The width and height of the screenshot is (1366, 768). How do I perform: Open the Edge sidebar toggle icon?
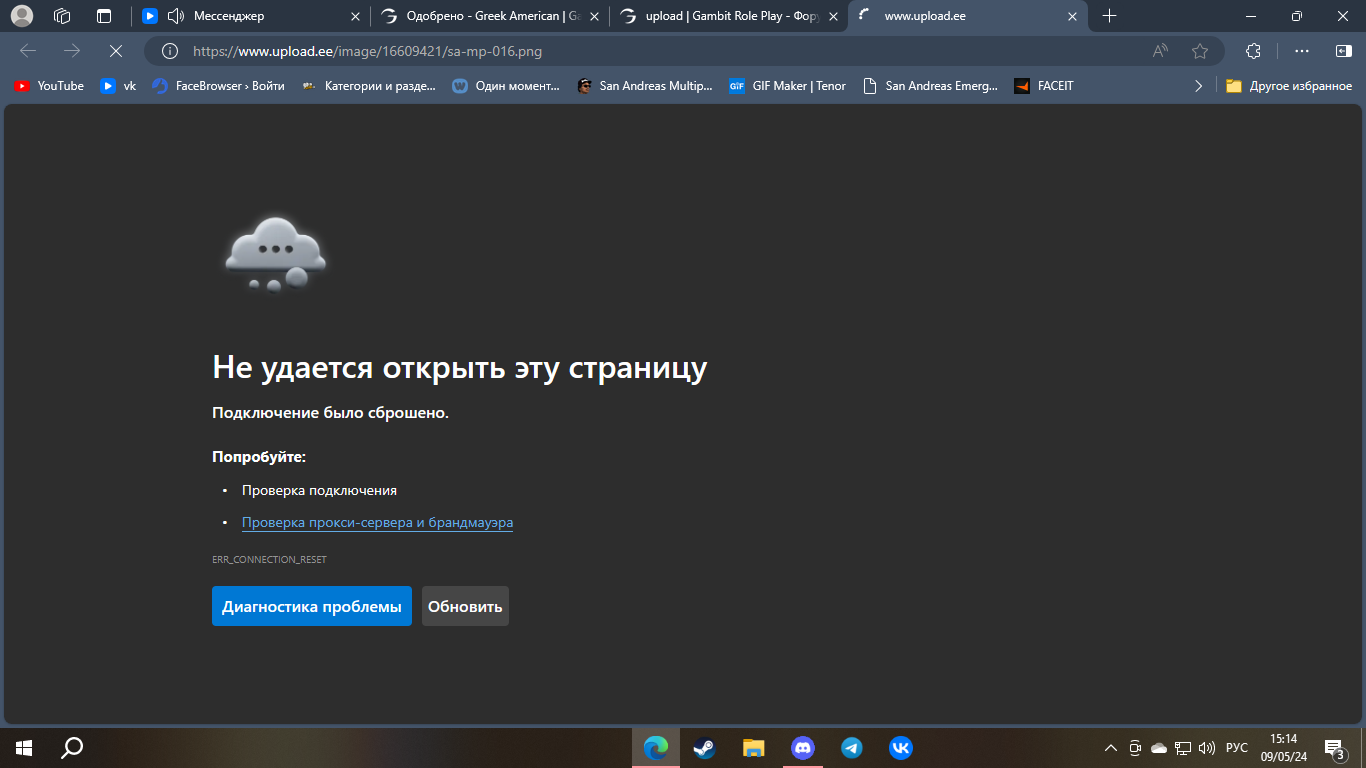click(x=1343, y=51)
